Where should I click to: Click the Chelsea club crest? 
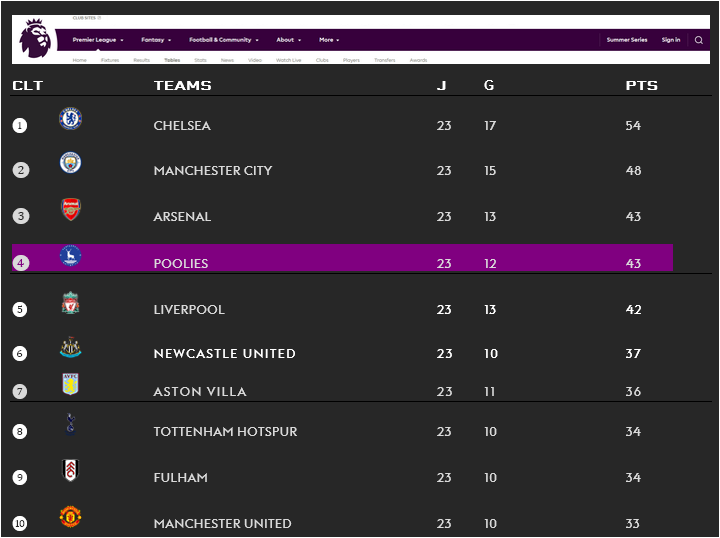pos(71,118)
